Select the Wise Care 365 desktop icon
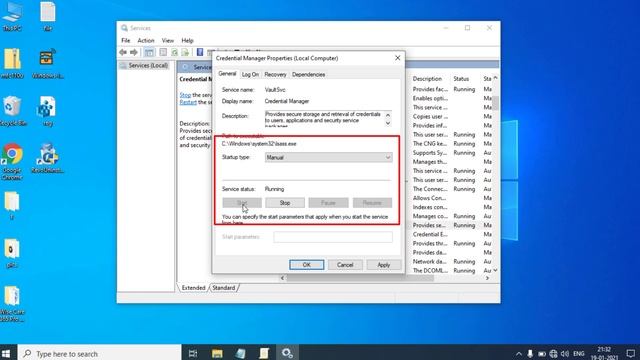This screenshot has height=360, width=640. [x=12, y=304]
